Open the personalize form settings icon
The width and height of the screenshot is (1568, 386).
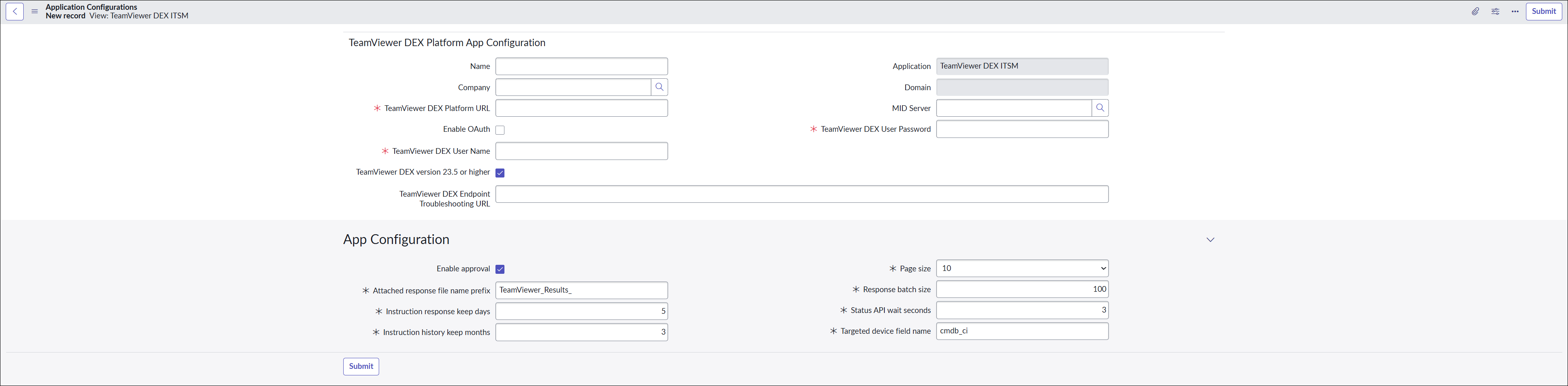coord(1496,11)
